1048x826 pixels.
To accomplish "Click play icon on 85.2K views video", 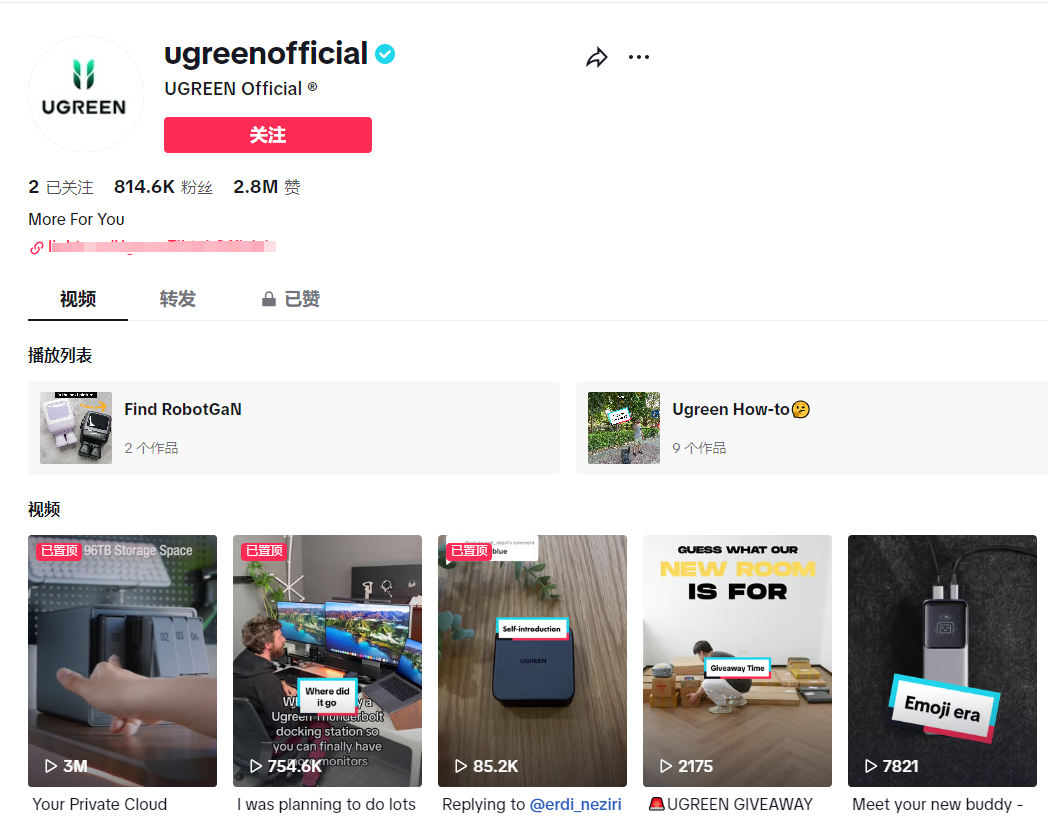I will click(461, 766).
